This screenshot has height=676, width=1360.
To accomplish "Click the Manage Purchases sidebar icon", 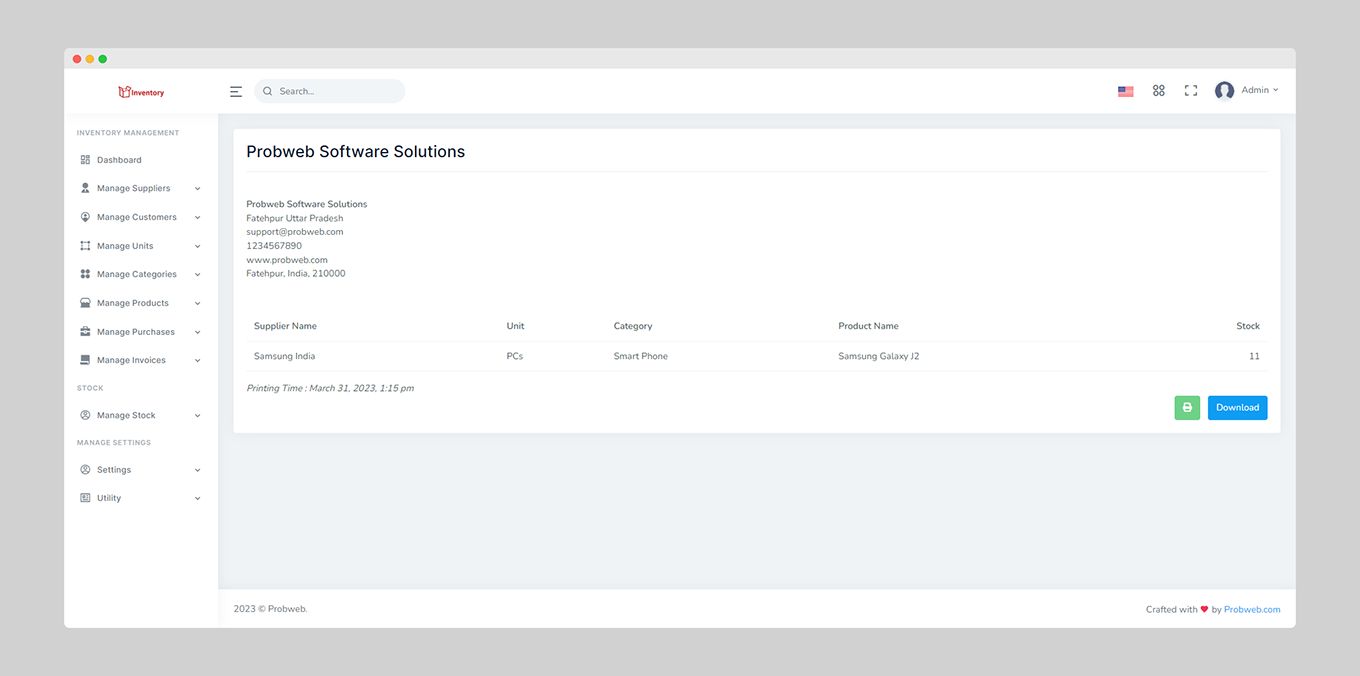I will (85, 332).
